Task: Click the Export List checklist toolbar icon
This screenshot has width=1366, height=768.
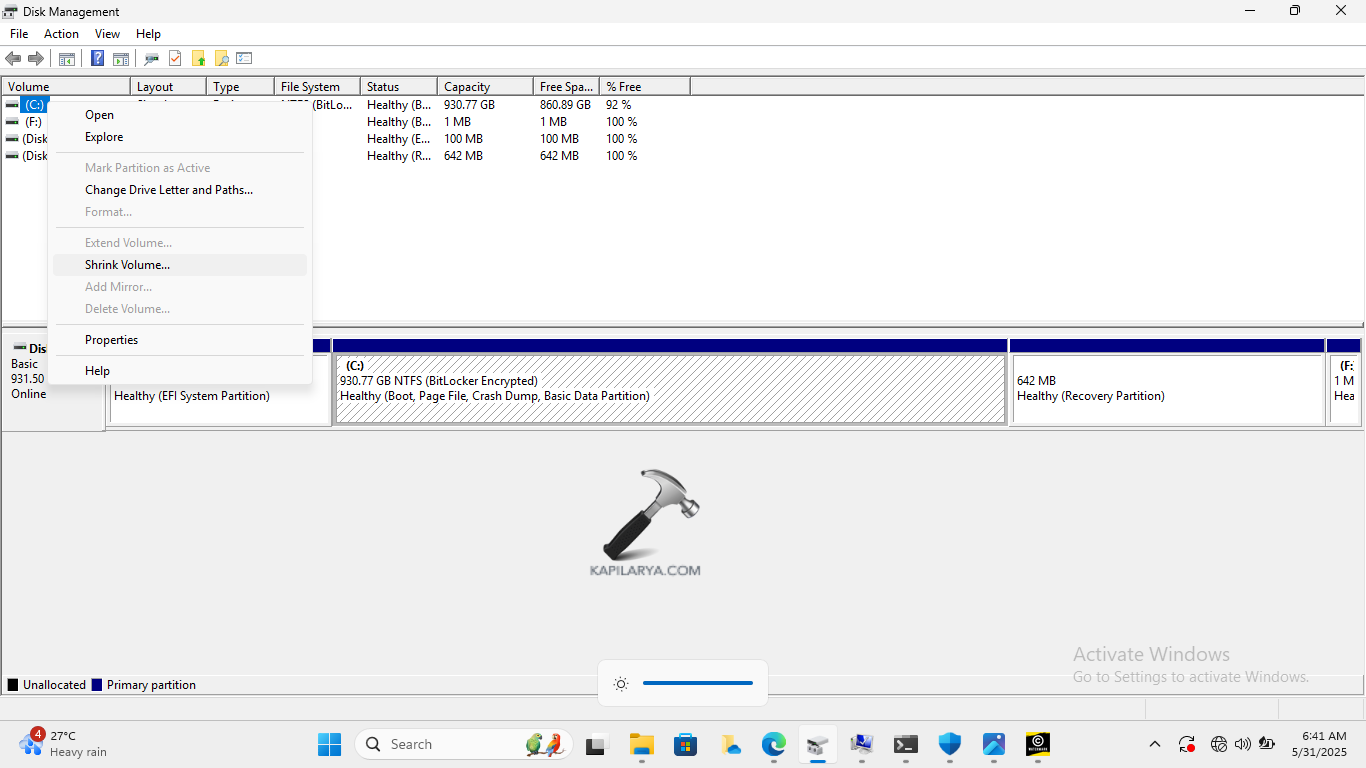Action: pyautogui.click(x=244, y=58)
